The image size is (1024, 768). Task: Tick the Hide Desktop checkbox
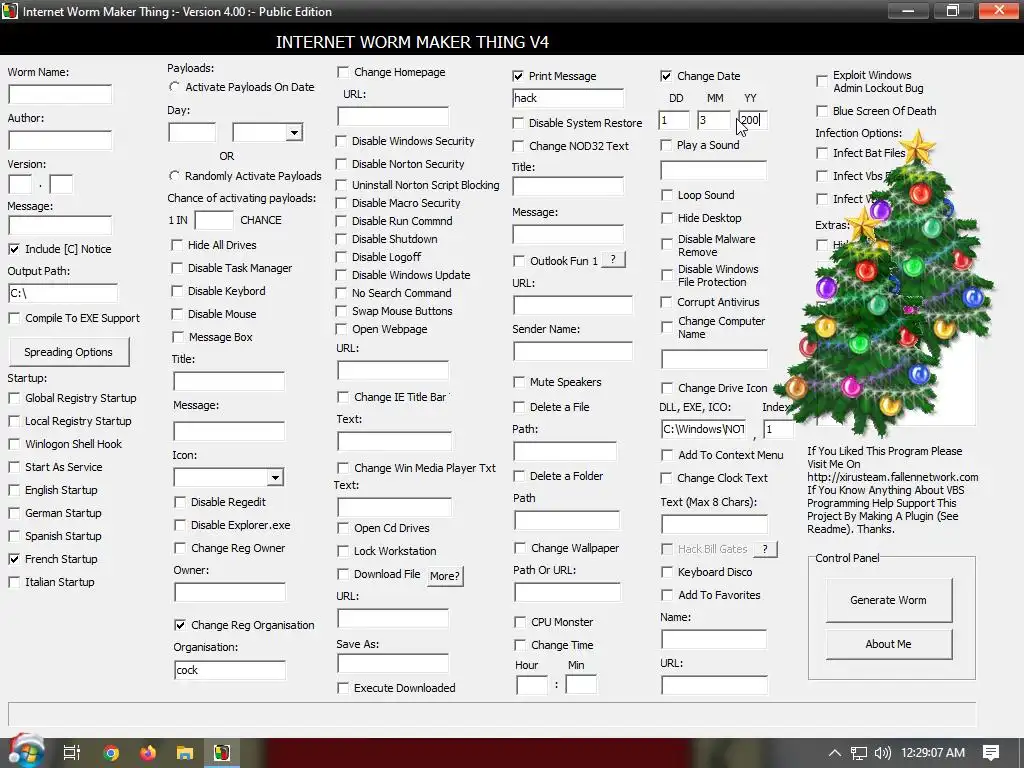667,218
